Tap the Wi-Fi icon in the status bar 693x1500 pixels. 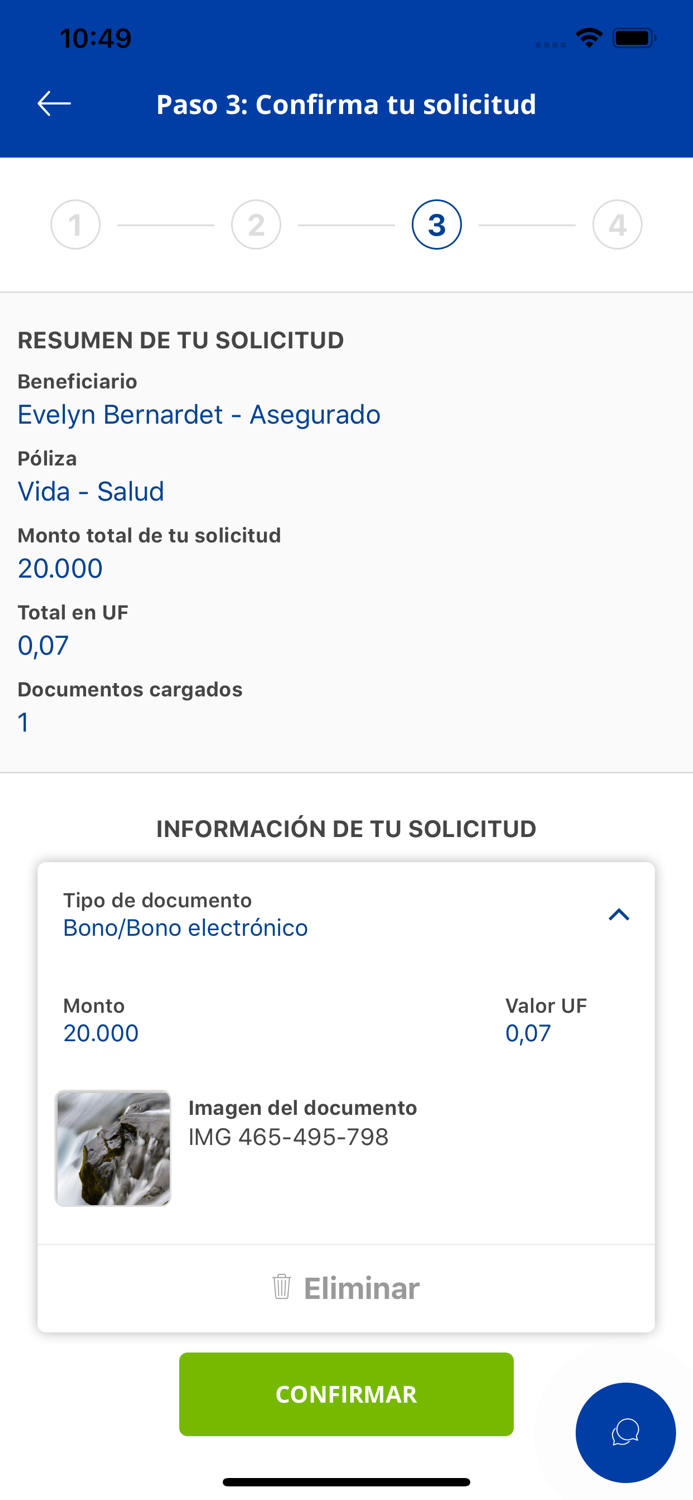(x=588, y=37)
